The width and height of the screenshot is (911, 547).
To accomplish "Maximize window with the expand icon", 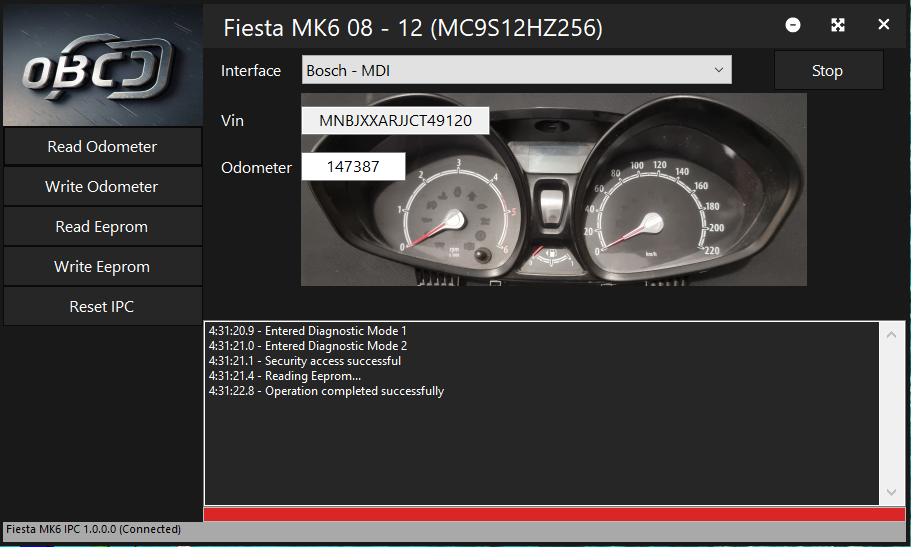I will (838, 25).
